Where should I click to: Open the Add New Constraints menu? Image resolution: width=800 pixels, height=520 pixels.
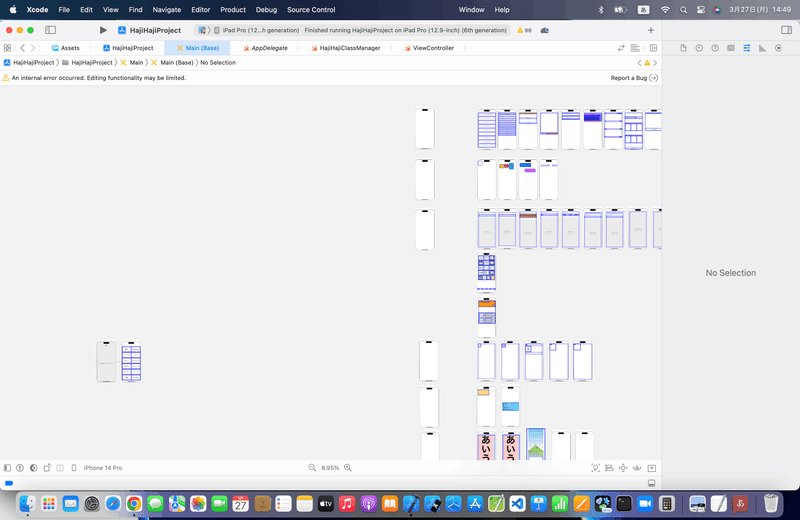point(623,468)
